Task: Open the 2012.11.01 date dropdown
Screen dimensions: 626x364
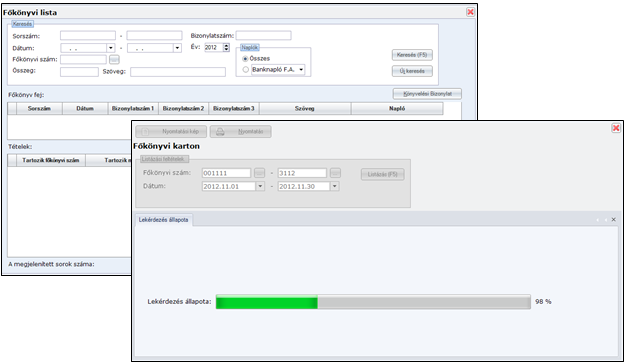Action: click(x=260, y=186)
